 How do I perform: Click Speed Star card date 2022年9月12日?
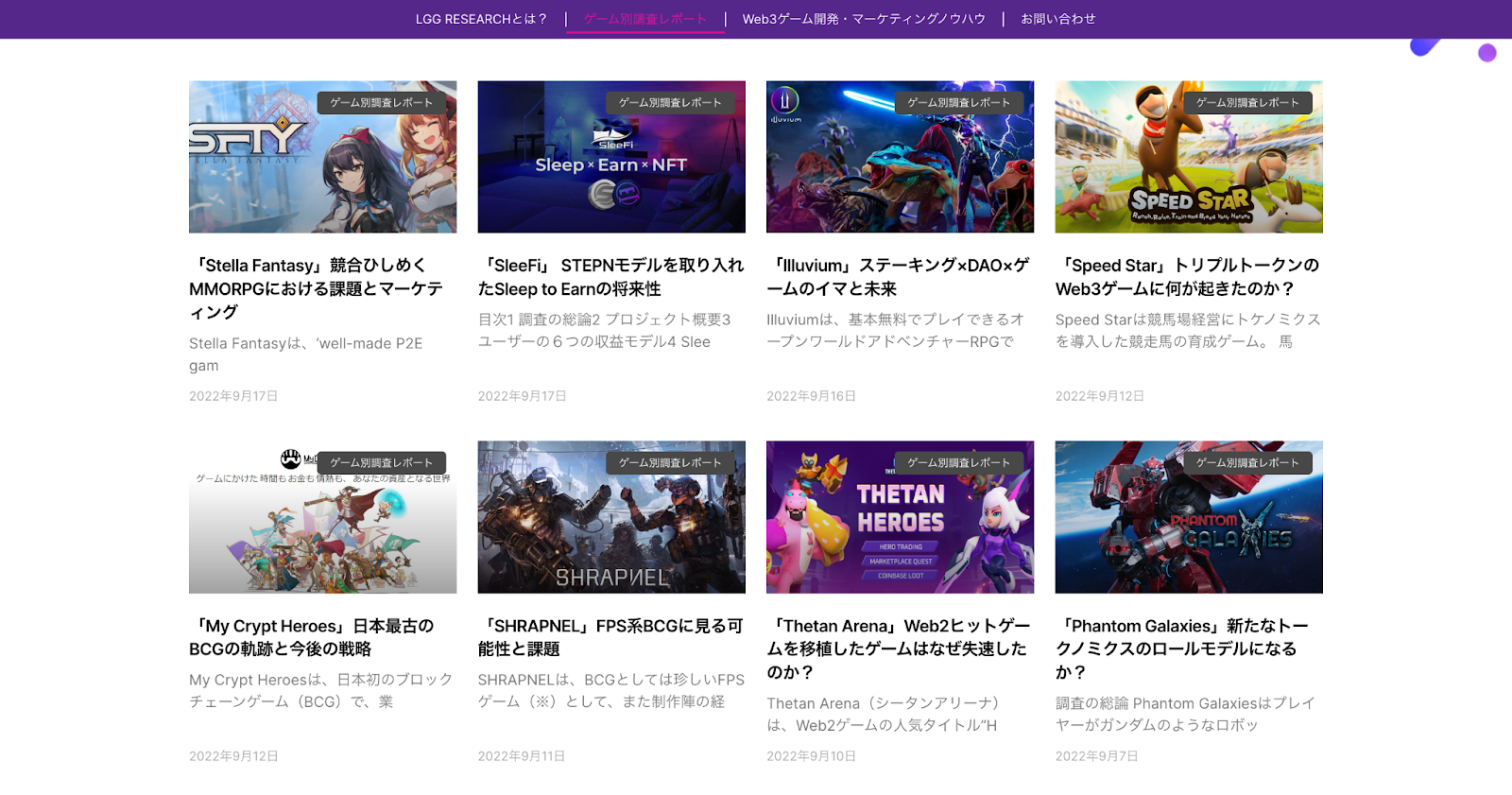[1100, 396]
